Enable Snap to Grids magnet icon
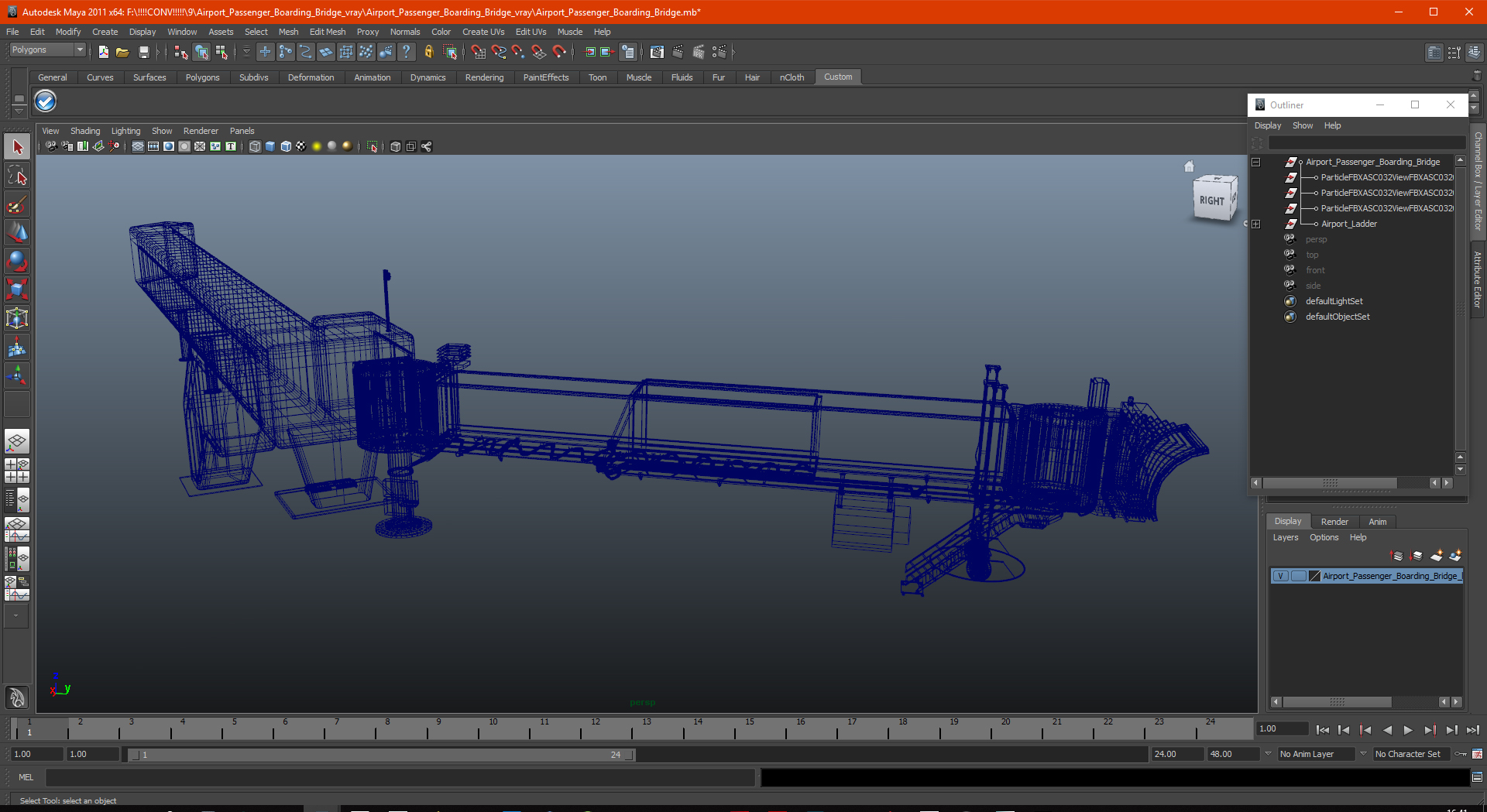This screenshot has width=1487, height=812. coord(479,52)
